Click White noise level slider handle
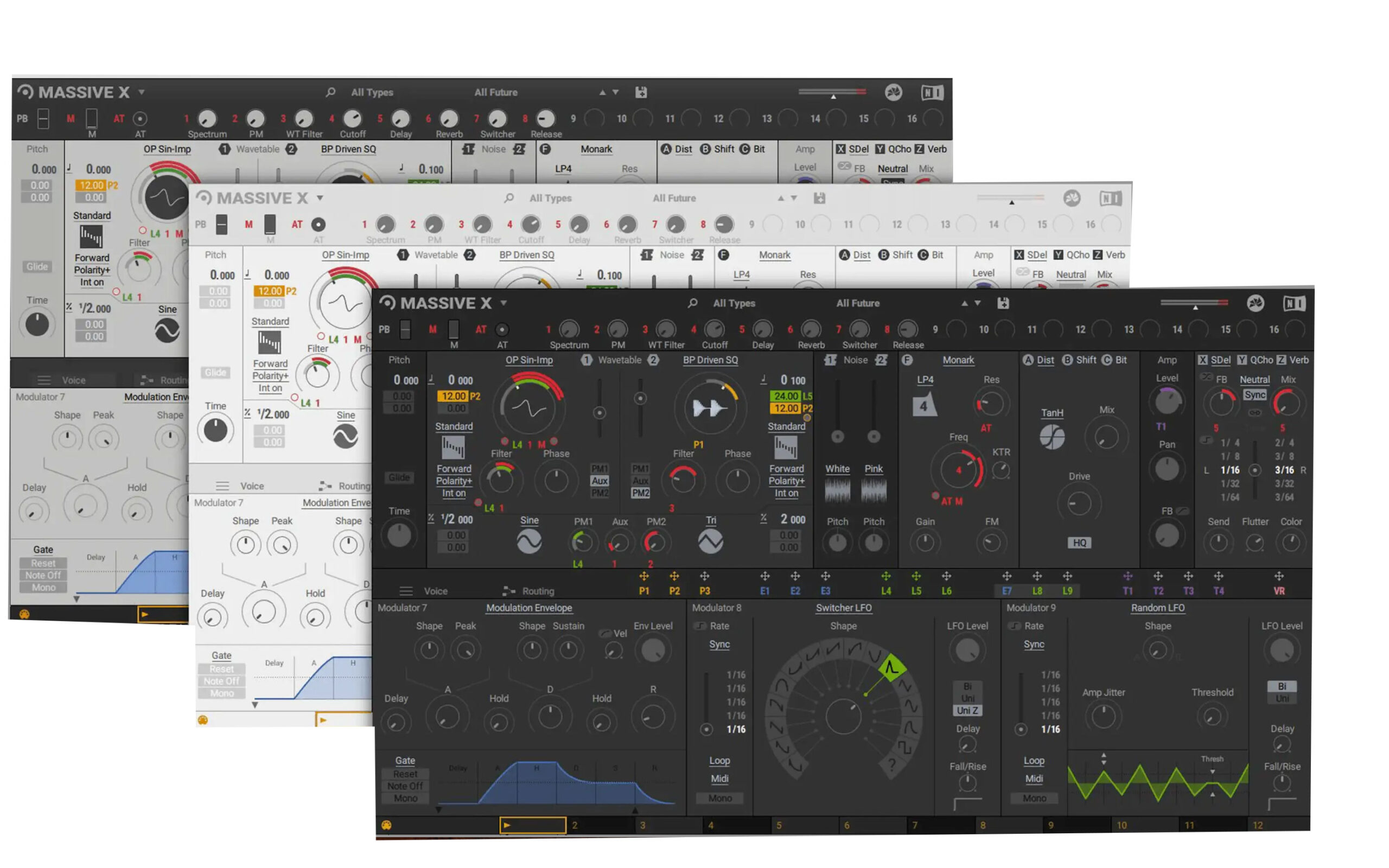1389x868 pixels. (837, 437)
